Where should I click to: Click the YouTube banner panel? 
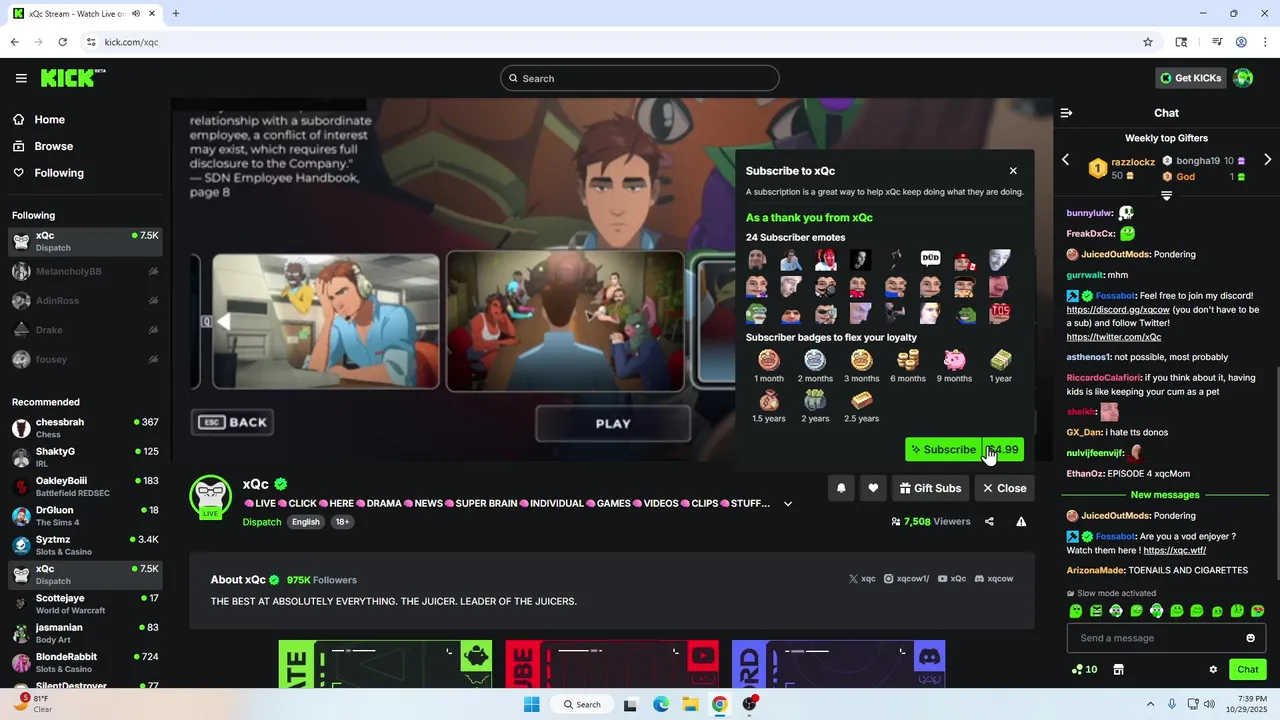pyautogui.click(x=612, y=664)
